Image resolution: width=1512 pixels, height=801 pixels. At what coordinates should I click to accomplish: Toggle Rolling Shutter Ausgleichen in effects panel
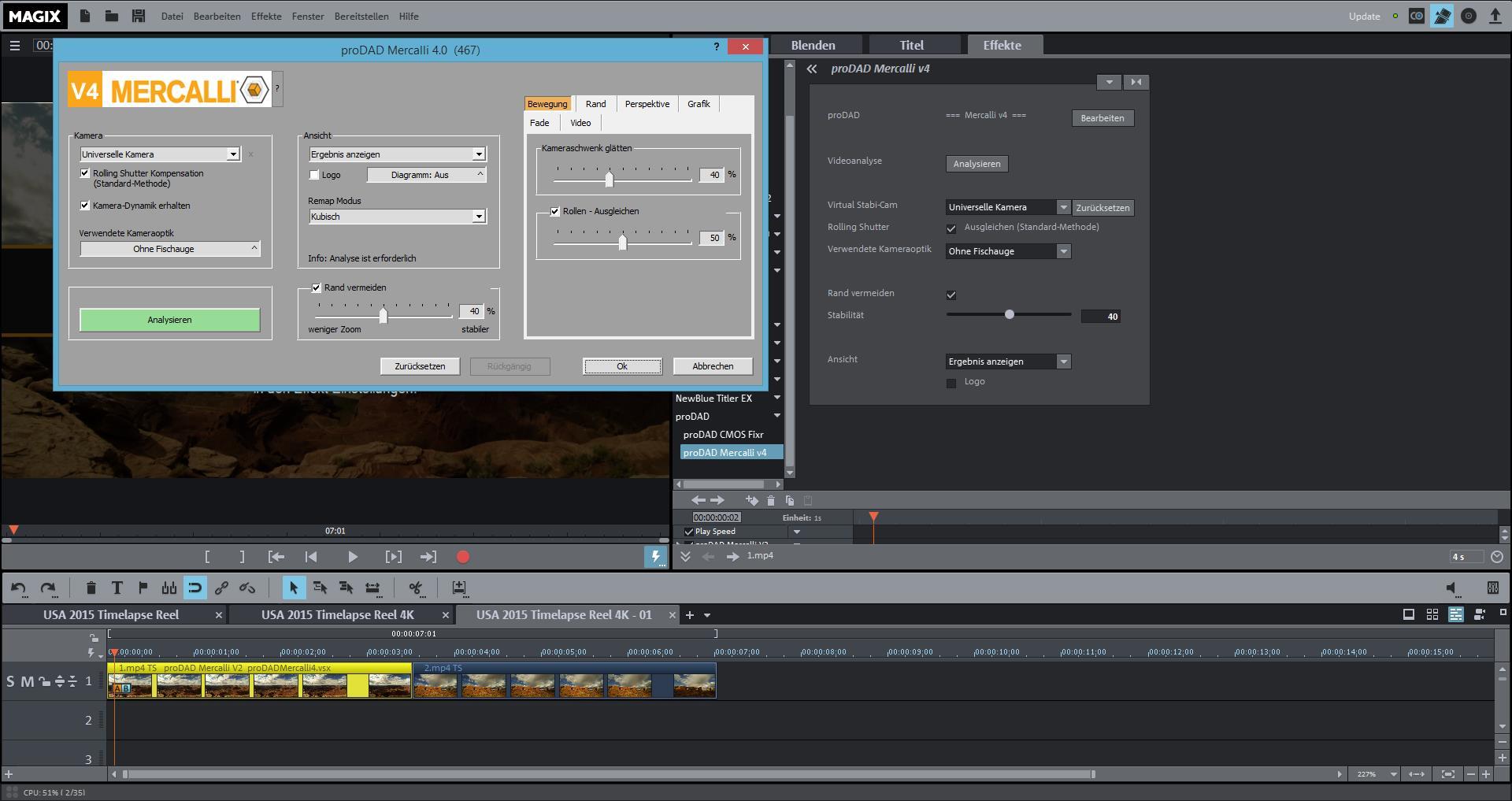coord(951,228)
